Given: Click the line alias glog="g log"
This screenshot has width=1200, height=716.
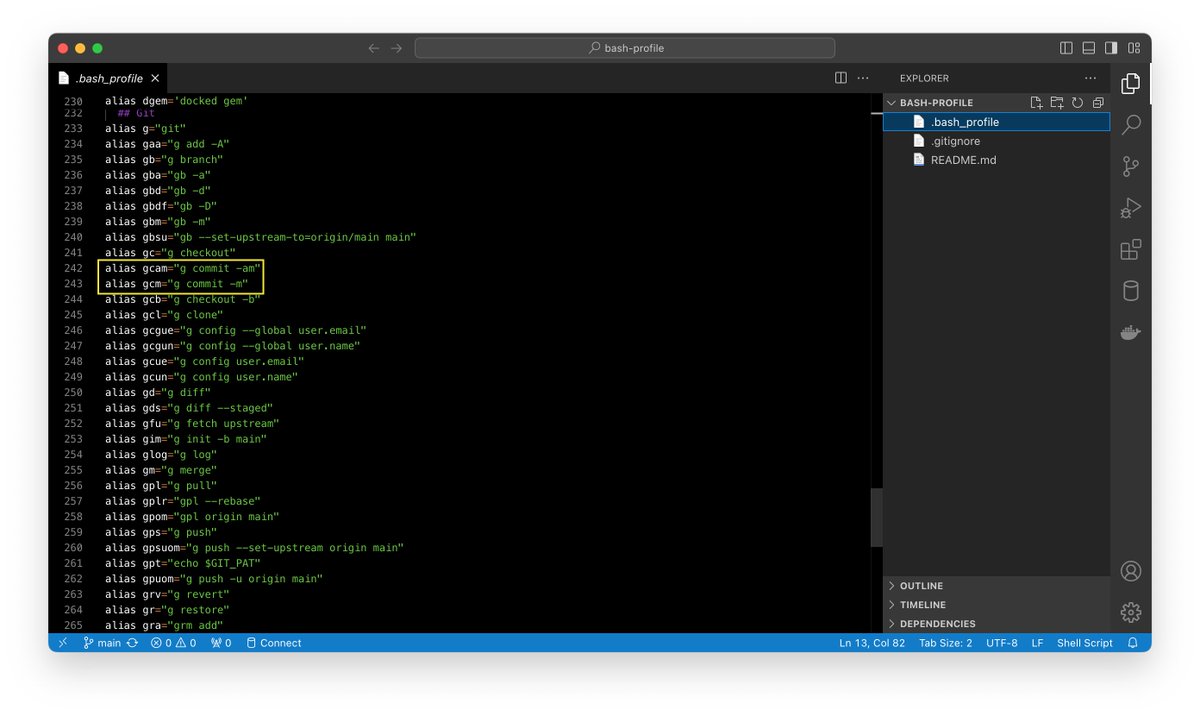Looking at the screenshot, I should (x=161, y=454).
